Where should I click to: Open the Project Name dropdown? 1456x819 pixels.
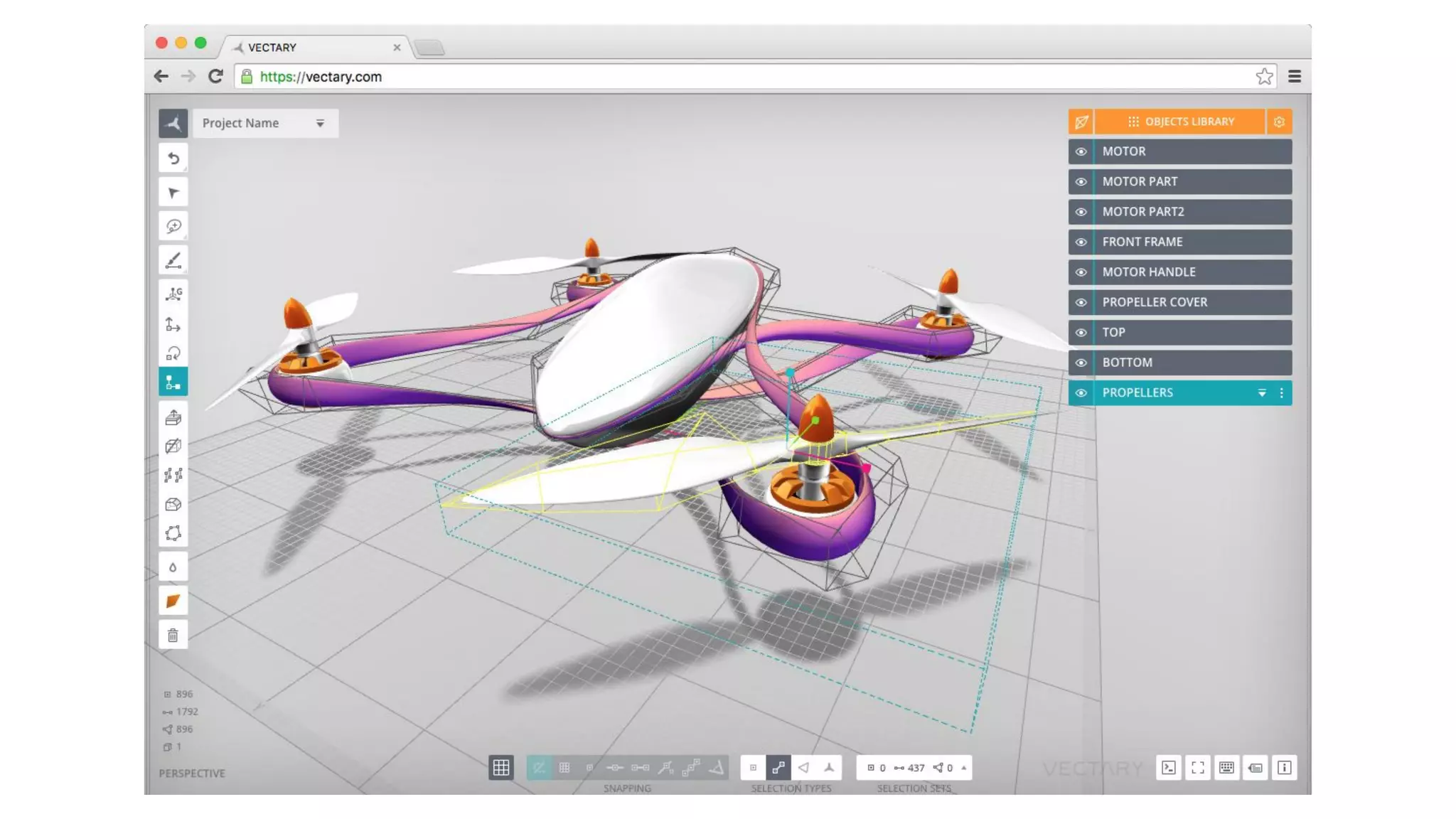click(x=320, y=124)
